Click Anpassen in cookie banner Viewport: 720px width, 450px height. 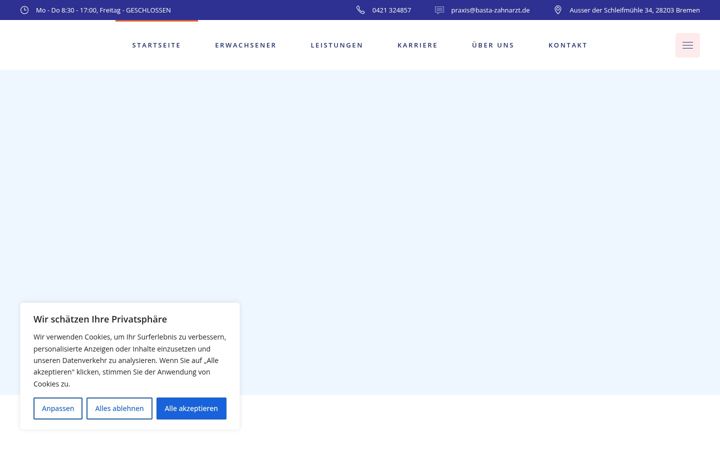point(58,408)
